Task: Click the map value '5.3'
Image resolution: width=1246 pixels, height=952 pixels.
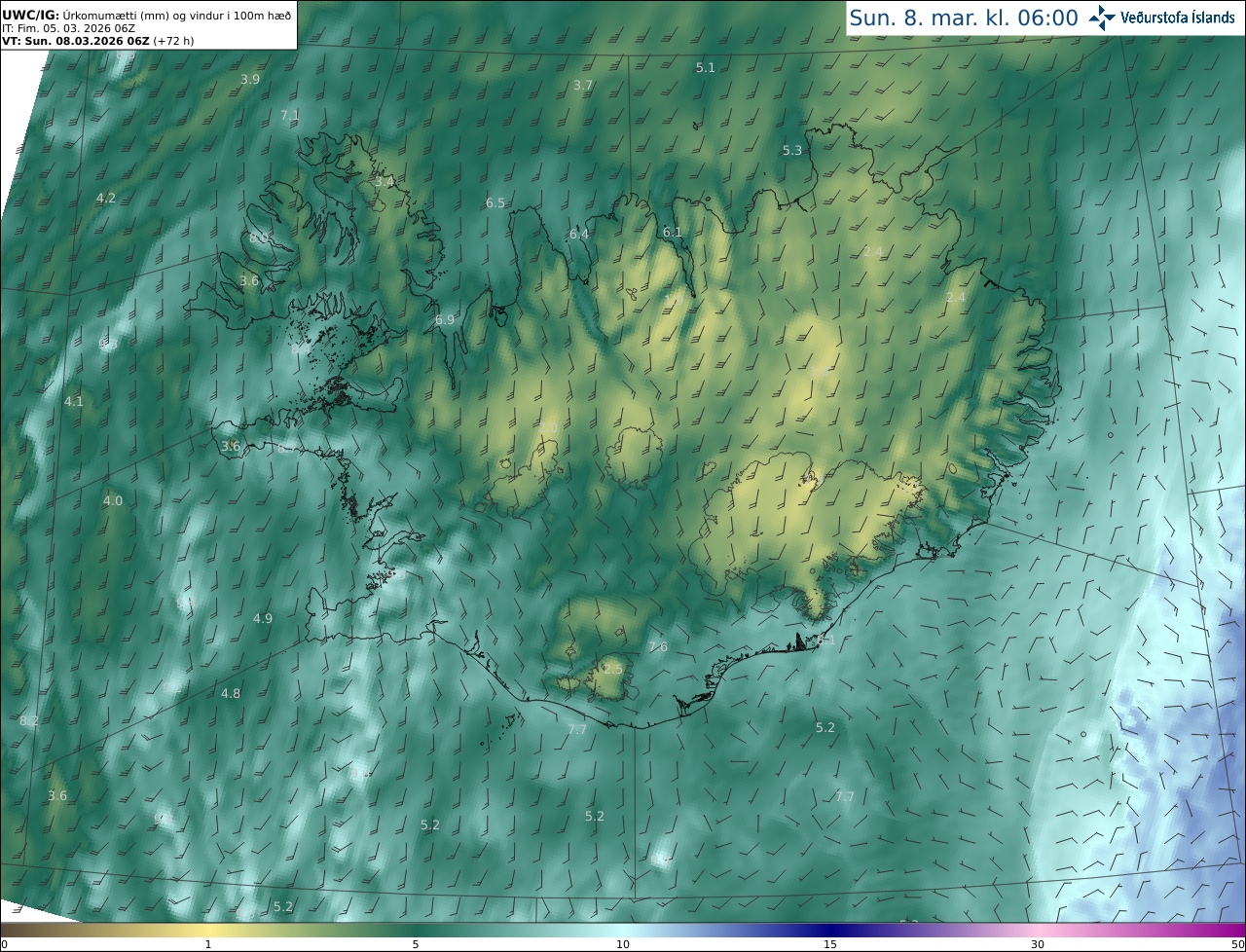Action: (792, 150)
